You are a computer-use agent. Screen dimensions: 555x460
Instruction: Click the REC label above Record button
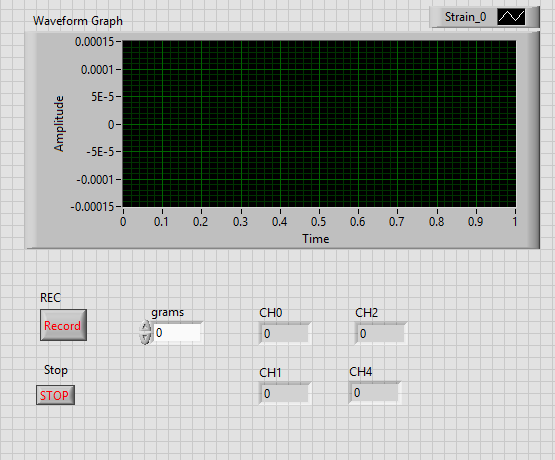tap(50, 298)
